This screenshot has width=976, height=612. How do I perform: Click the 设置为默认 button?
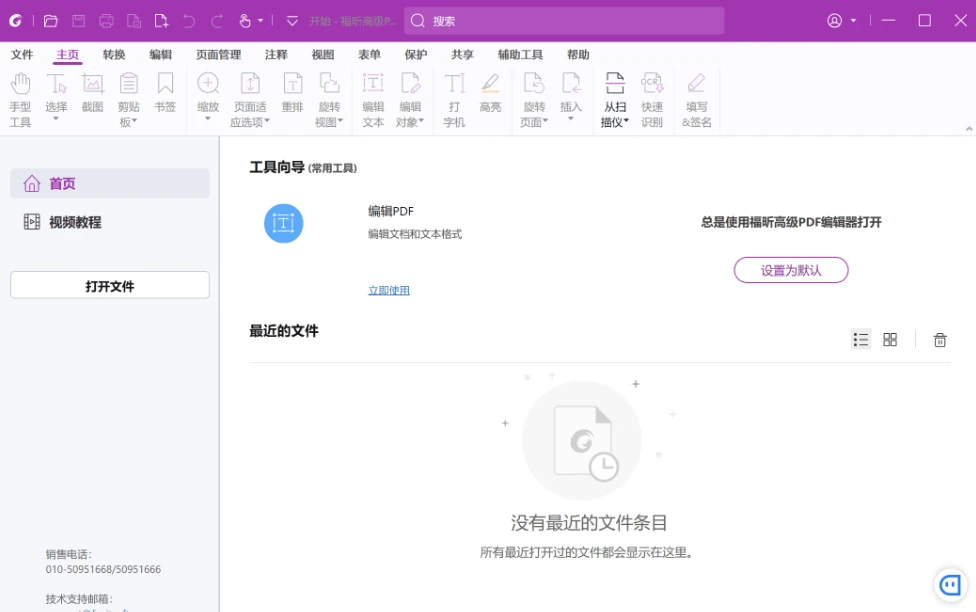pyautogui.click(x=790, y=270)
